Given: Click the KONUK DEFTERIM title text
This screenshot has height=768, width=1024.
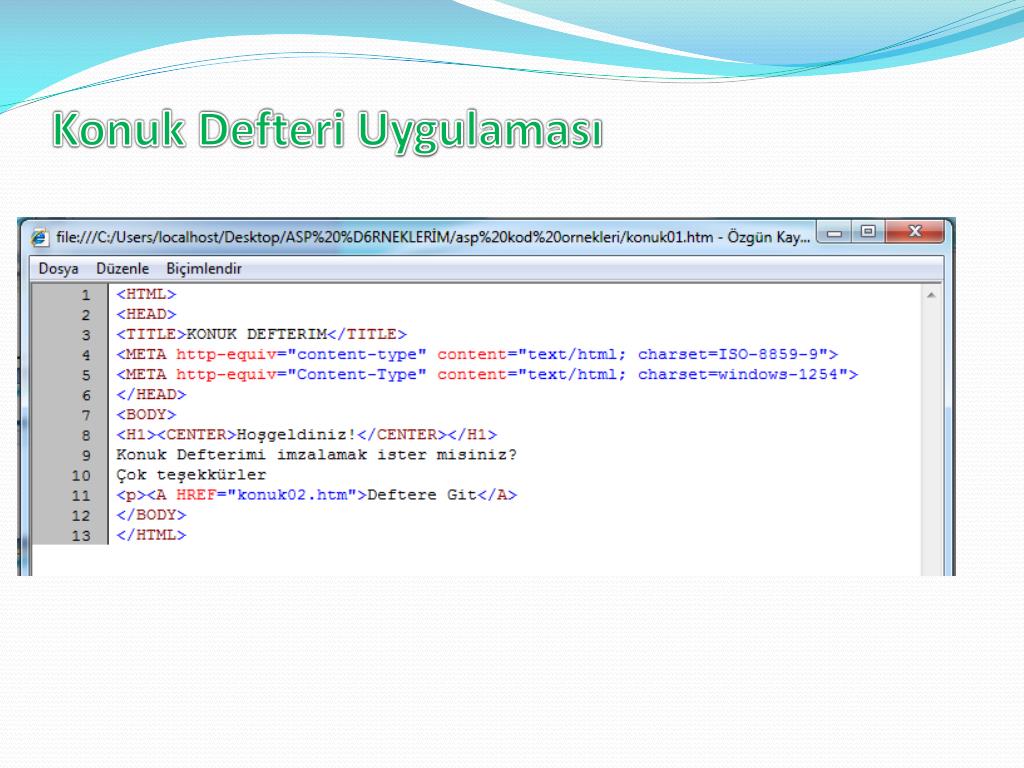Looking at the screenshot, I should click(257, 334).
